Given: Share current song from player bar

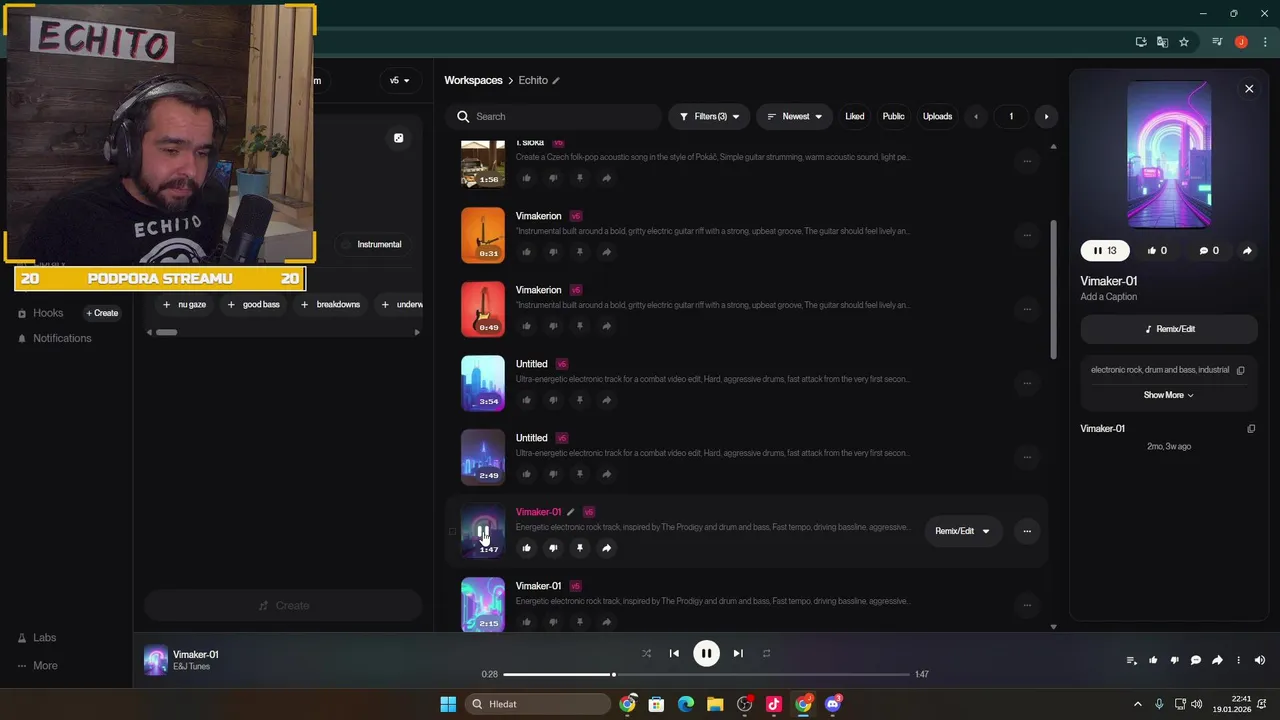Looking at the screenshot, I should coord(1217,660).
